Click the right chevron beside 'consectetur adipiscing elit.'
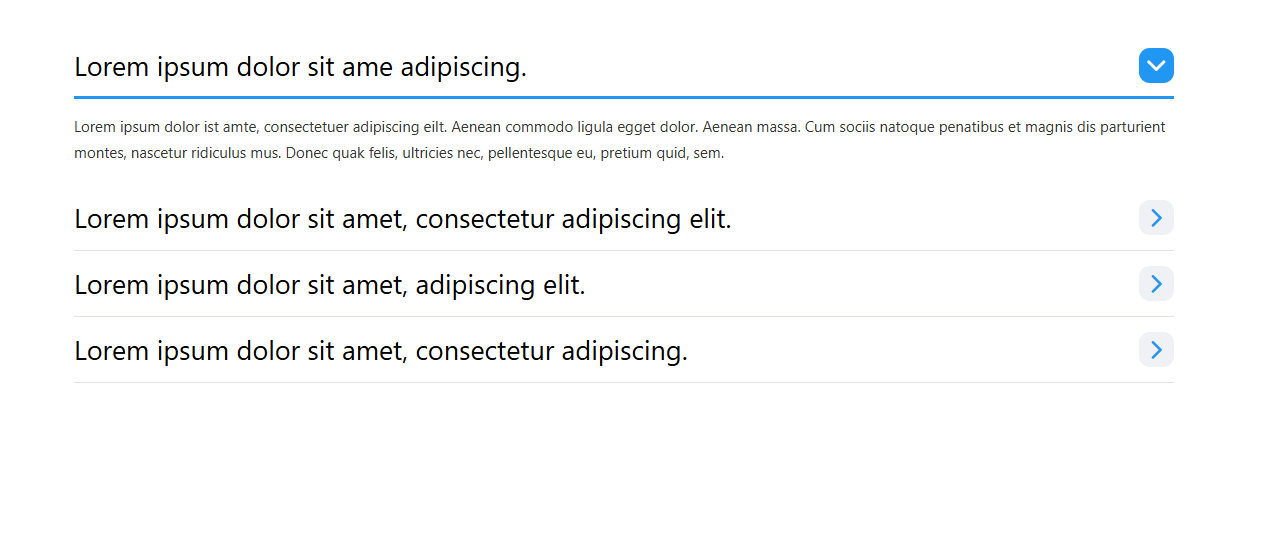The width and height of the screenshot is (1261, 559). coord(1156,218)
